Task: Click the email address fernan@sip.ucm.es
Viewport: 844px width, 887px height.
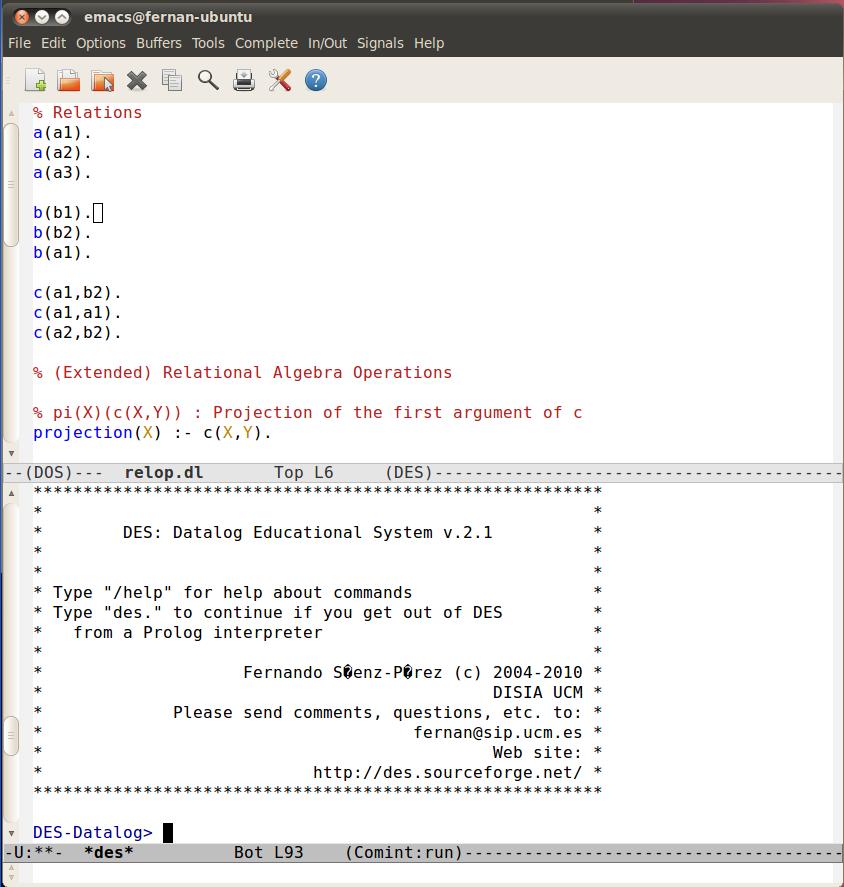Action: tap(498, 733)
